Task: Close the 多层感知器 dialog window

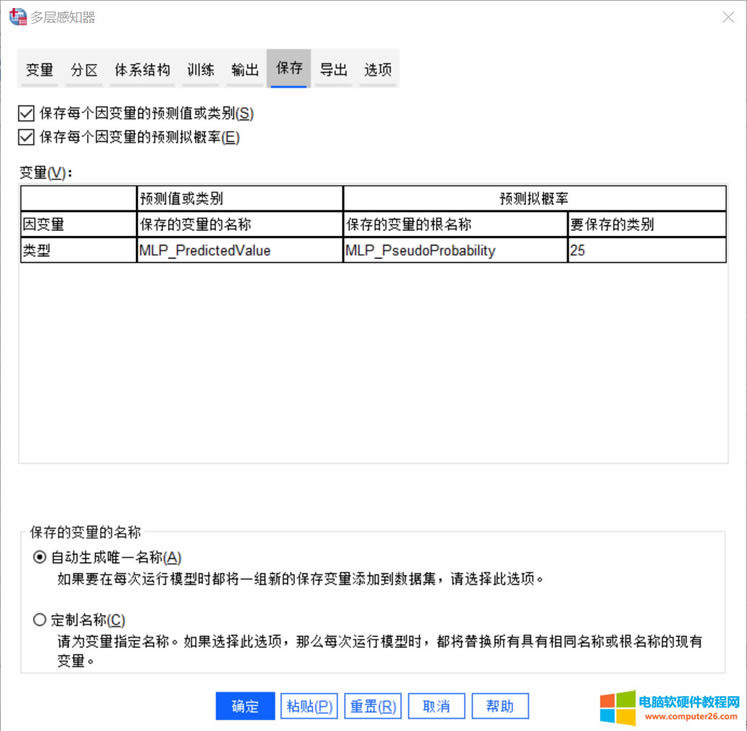Action: tap(726, 17)
